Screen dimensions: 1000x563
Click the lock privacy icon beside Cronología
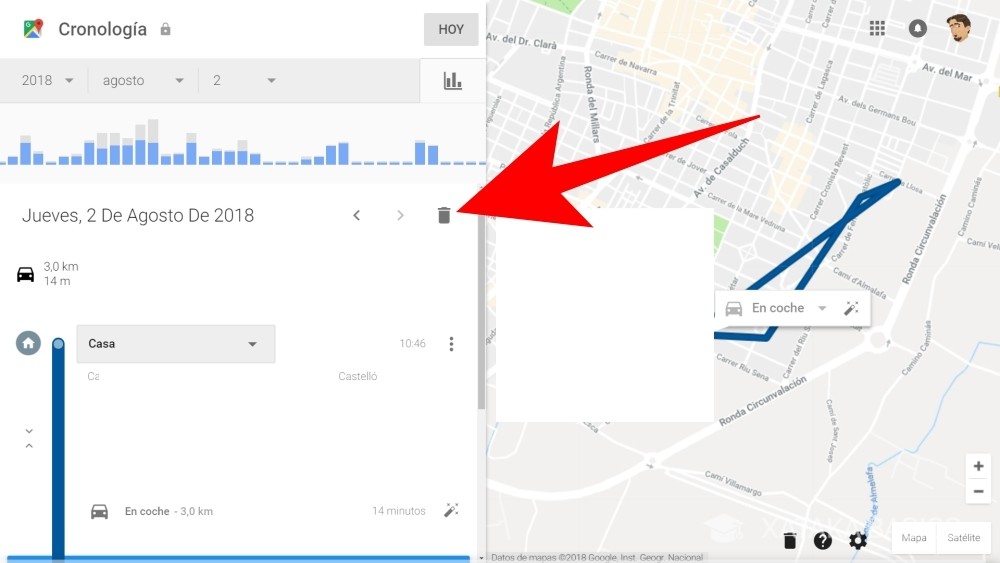165,29
